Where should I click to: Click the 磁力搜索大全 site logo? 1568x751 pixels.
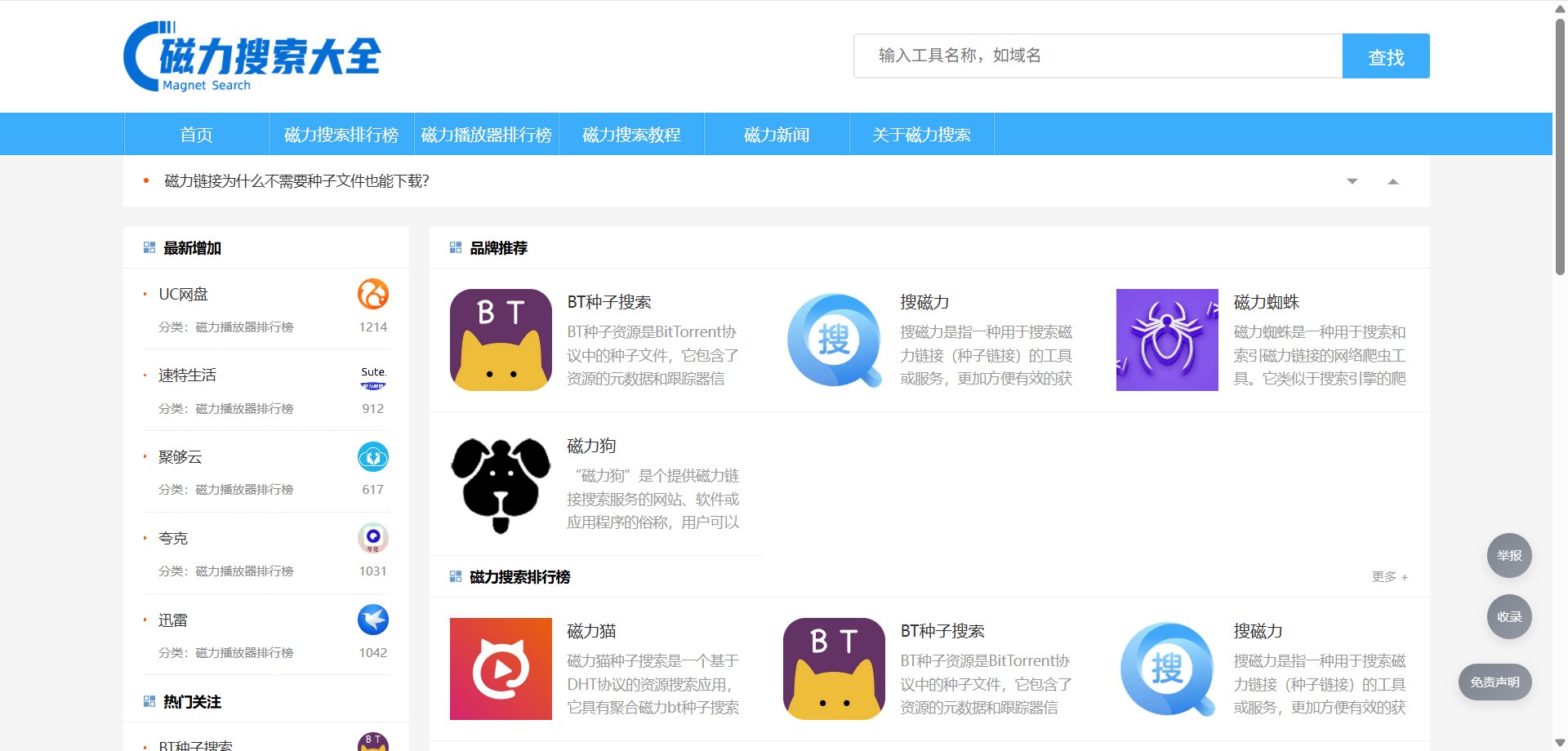252,56
